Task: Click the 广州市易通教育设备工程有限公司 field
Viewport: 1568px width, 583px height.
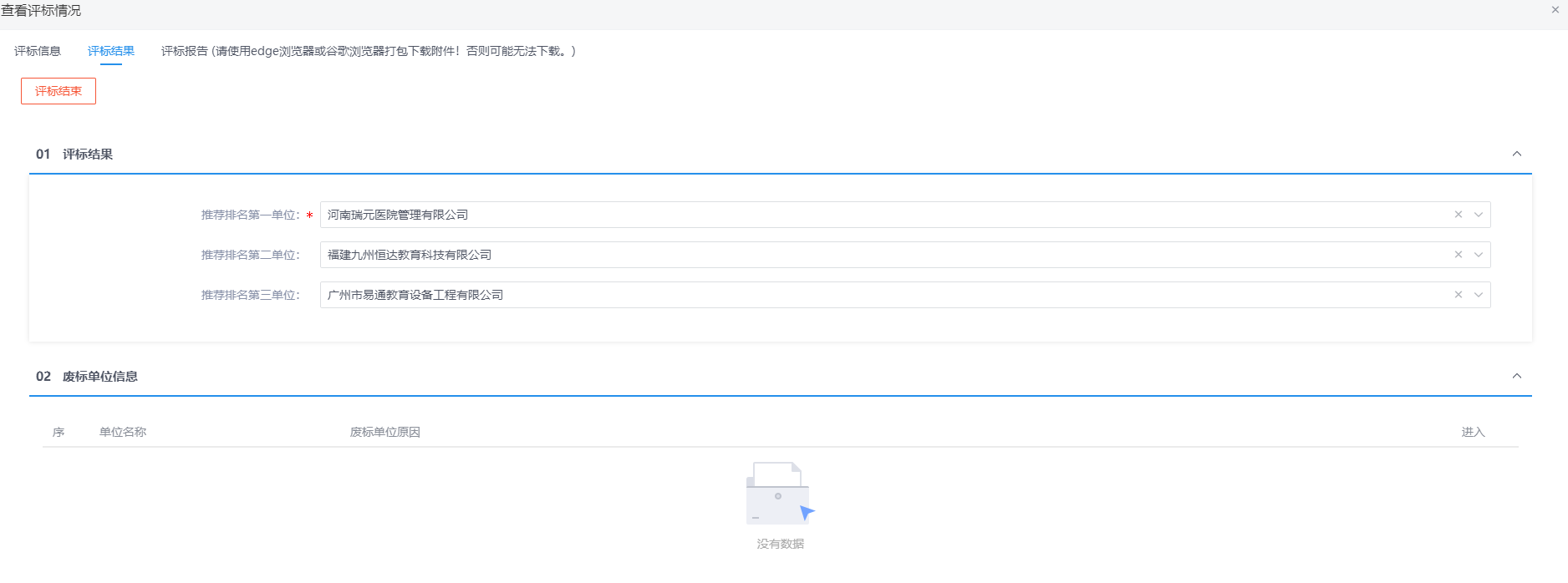Action: (836, 295)
